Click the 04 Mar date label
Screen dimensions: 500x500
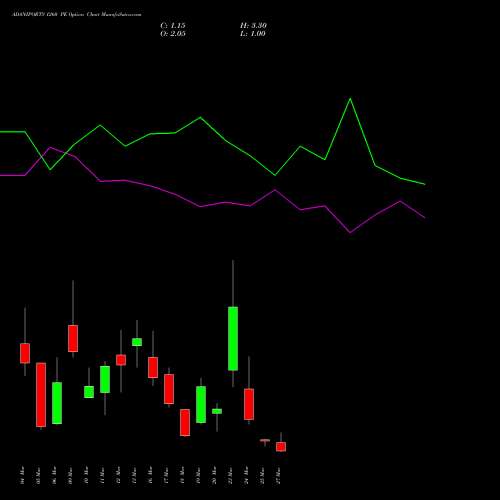click(x=22, y=476)
